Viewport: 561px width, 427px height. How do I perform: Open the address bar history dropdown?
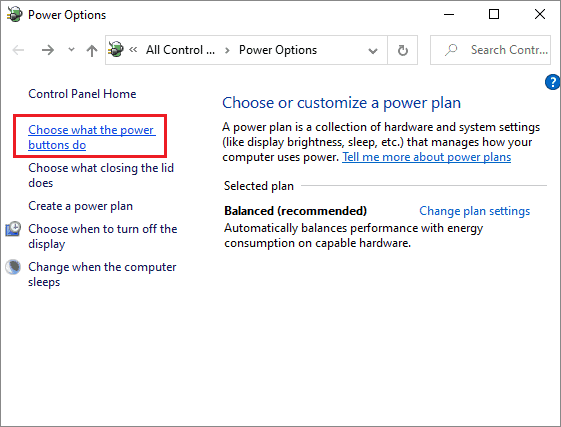(x=373, y=51)
